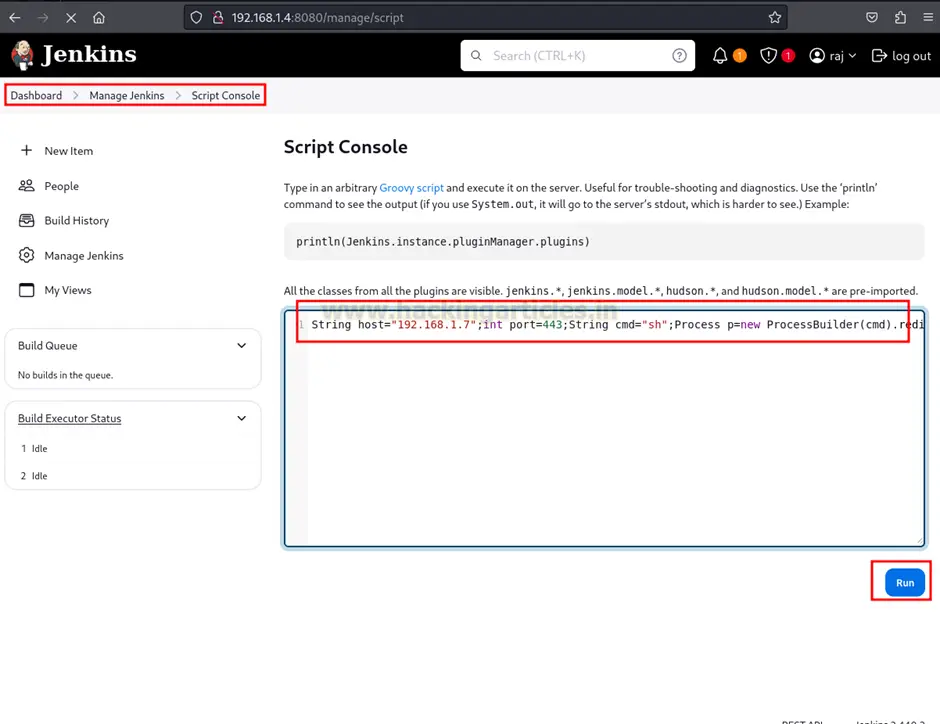940x724 pixels.
Task: Open Manage Jenkins sidebar label
Action: tap(84, 256)
